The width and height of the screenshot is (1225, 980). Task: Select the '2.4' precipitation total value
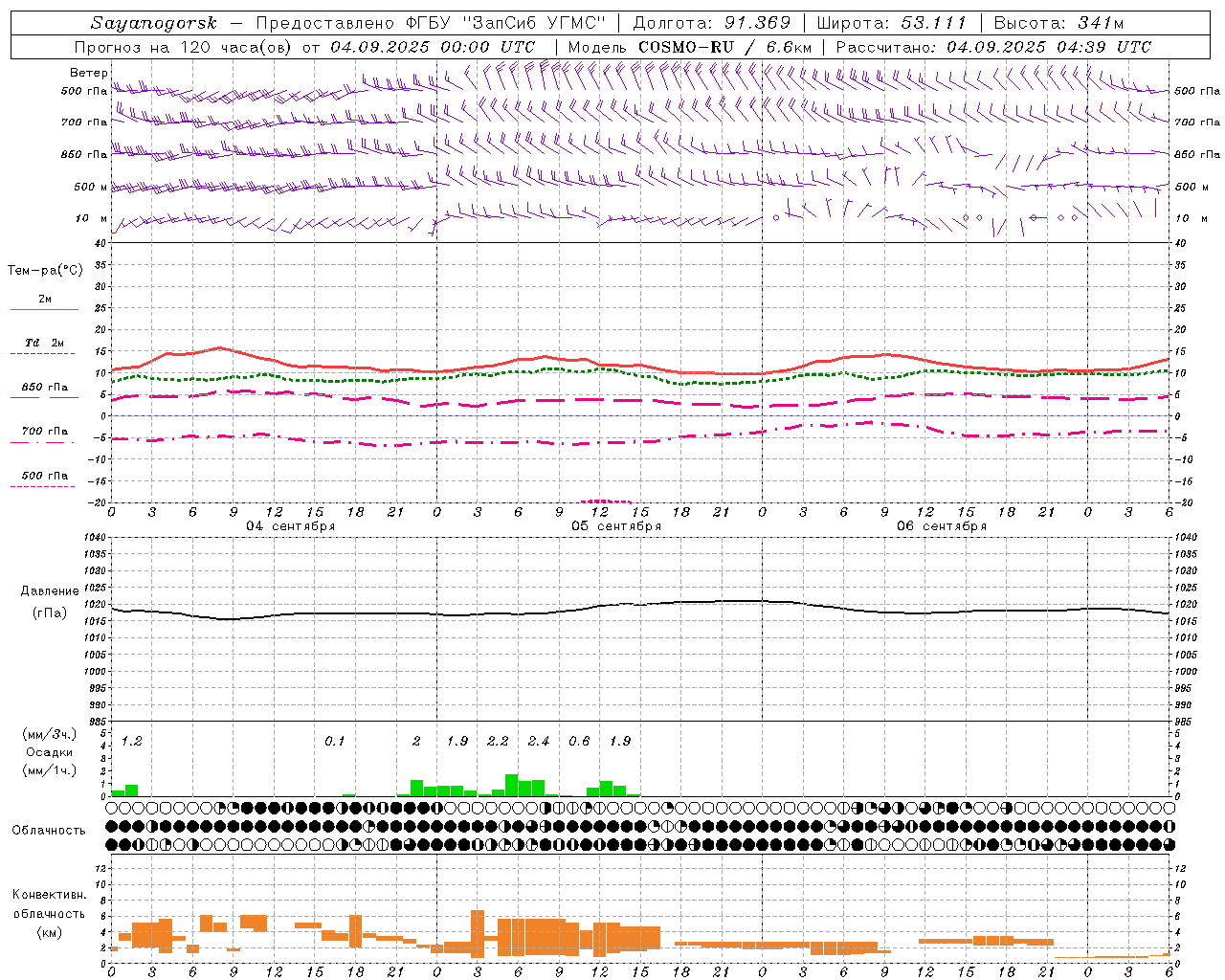(x=539, y=741)
